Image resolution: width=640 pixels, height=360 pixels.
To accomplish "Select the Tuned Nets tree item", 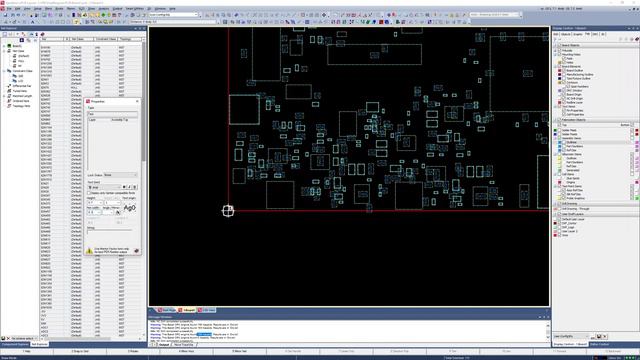I will point(20,91).
